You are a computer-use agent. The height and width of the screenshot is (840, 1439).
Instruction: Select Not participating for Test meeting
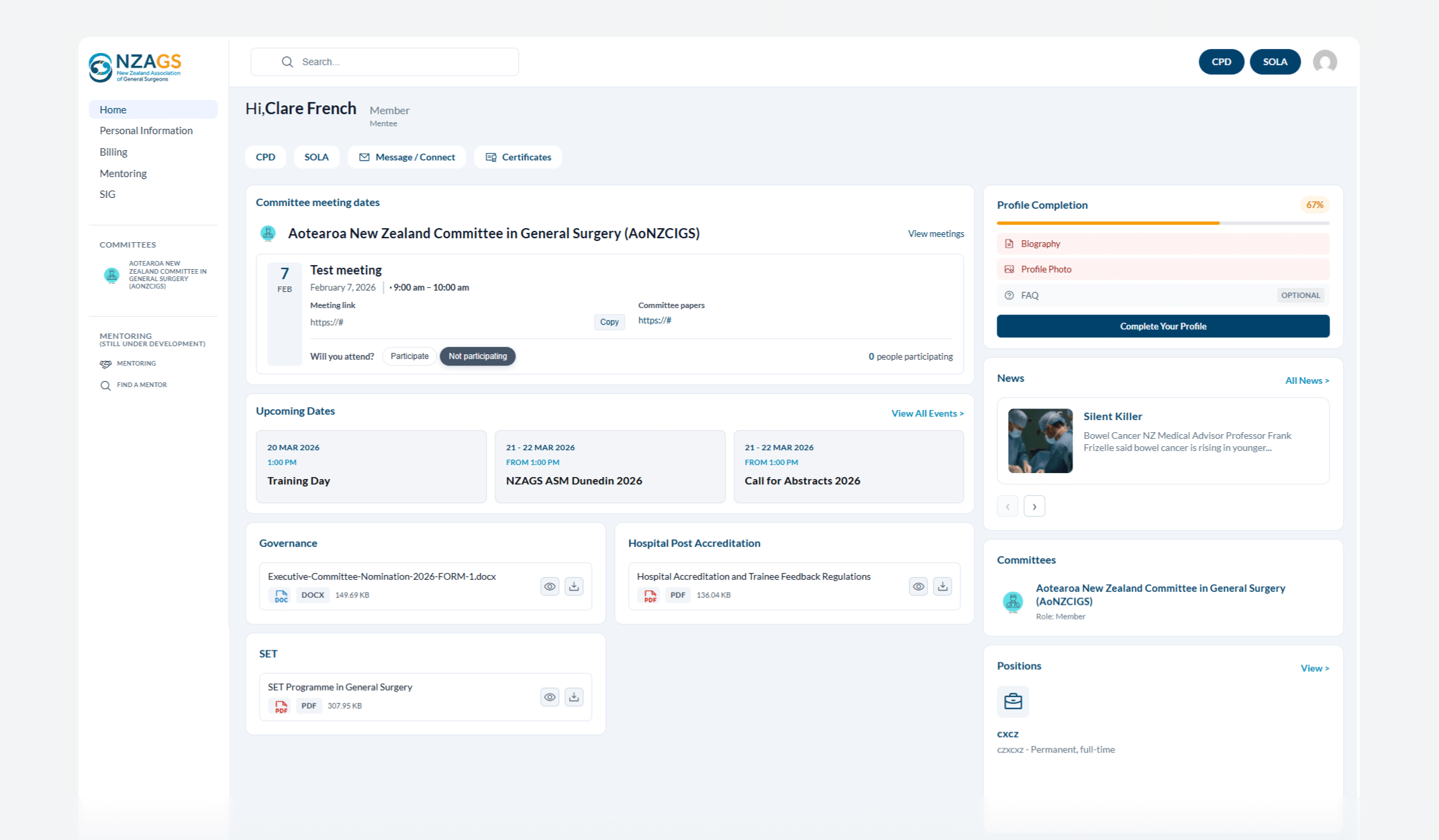(x=478, y=356)
